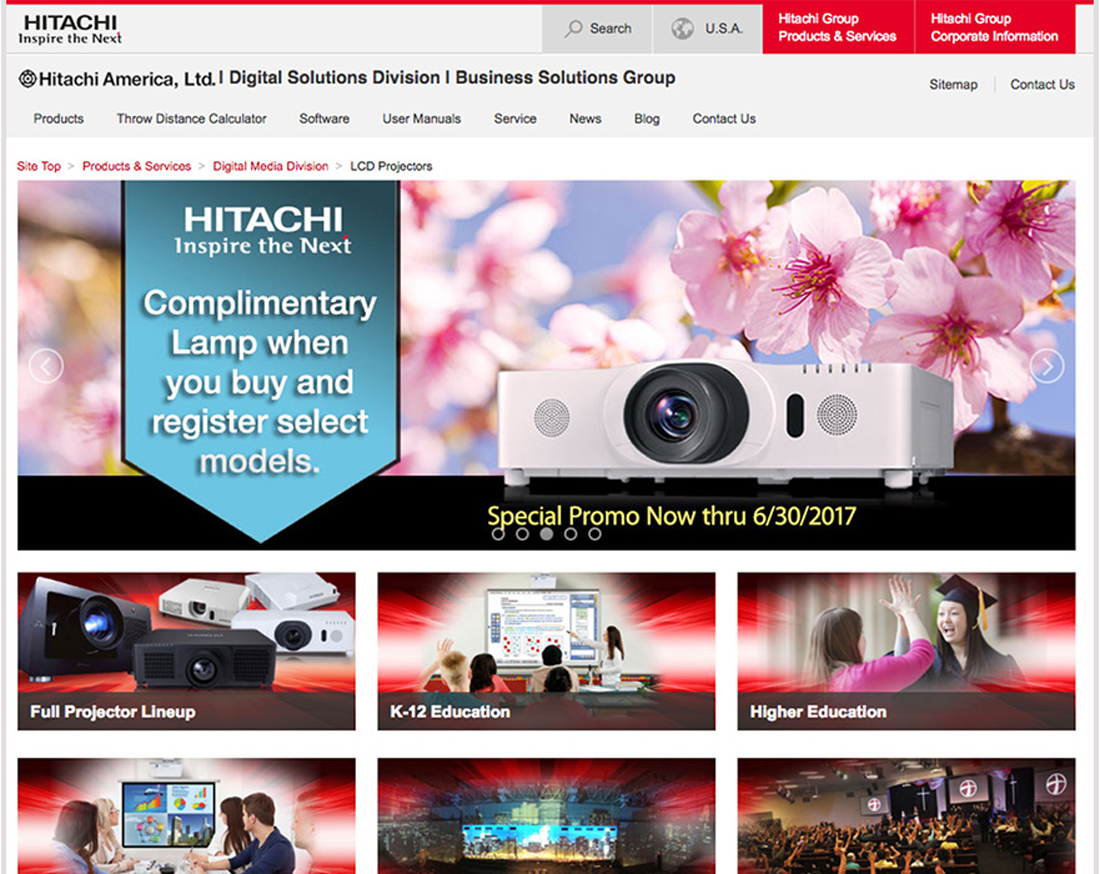Open Contact Us link near Sitemap
The width and height of the screenshot is (1100, 874).
(x=1042, y=84)
